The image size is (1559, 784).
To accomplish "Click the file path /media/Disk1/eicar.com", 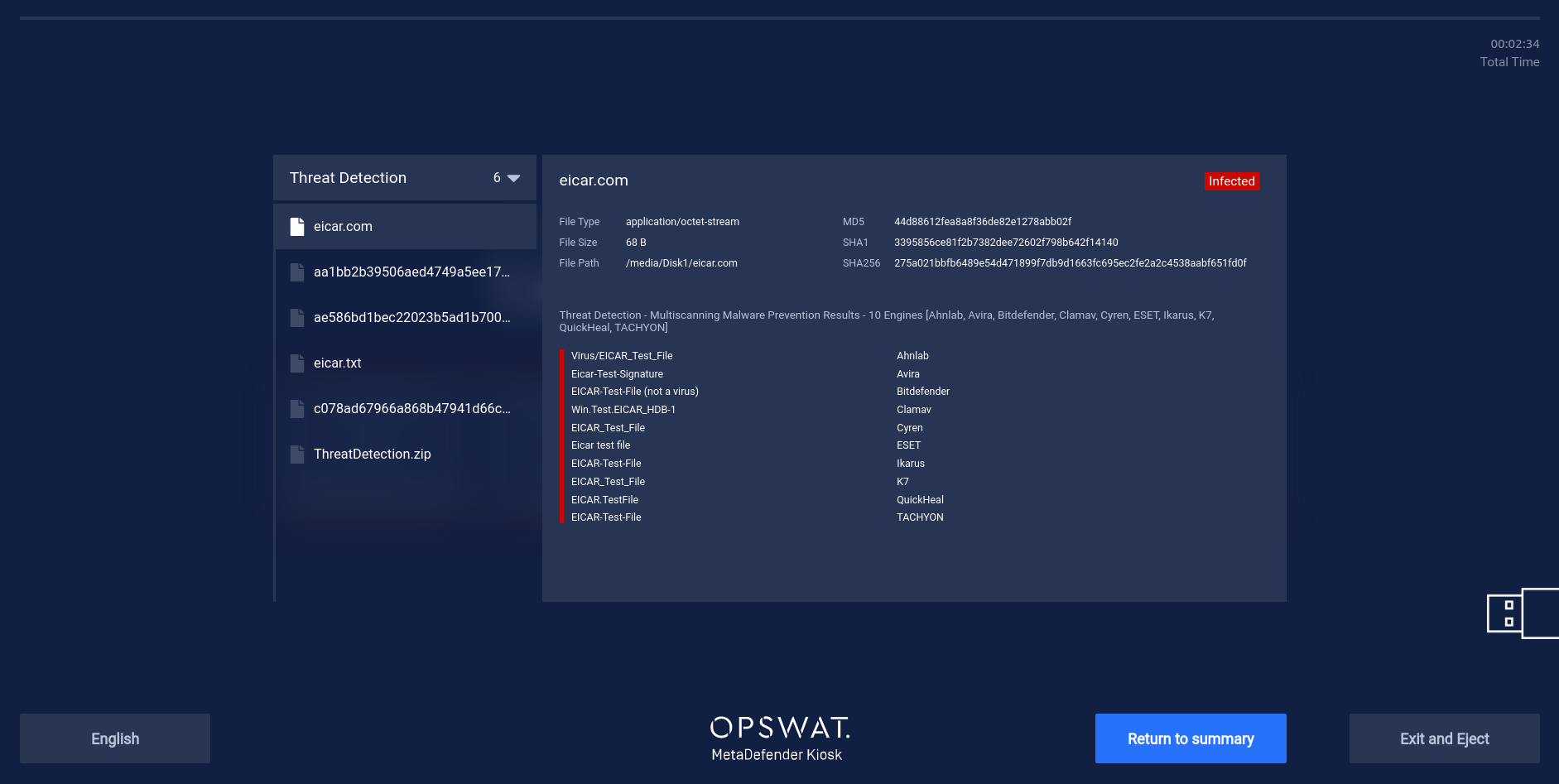I will tap(681, 263).
